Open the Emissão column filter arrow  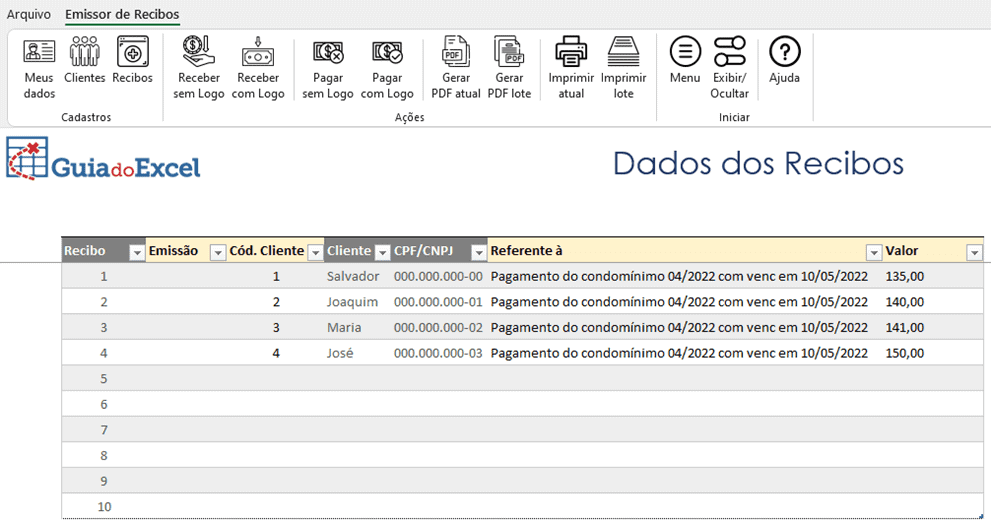217,252
